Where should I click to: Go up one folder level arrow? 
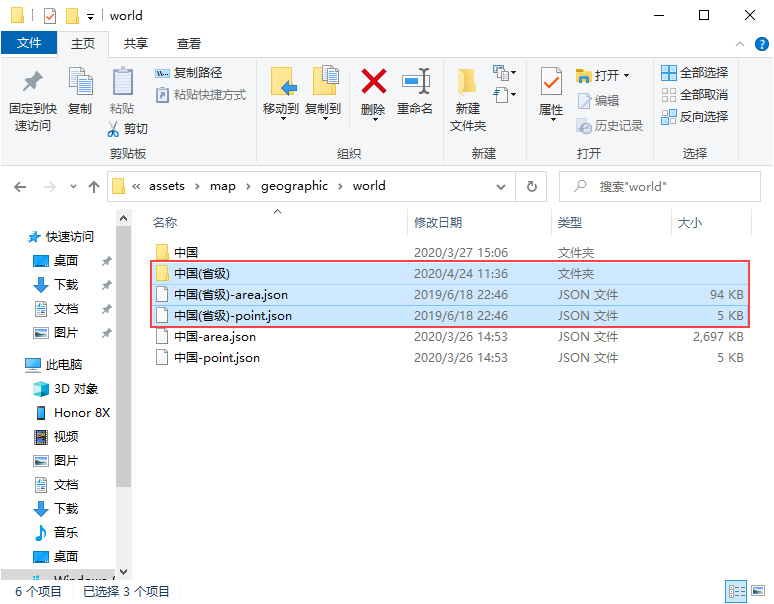tap(94, 187)
